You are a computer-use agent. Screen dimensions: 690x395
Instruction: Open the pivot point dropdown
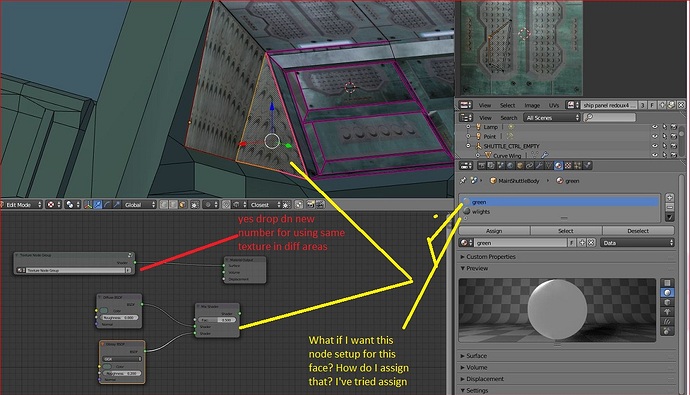(x=73, y=205)
